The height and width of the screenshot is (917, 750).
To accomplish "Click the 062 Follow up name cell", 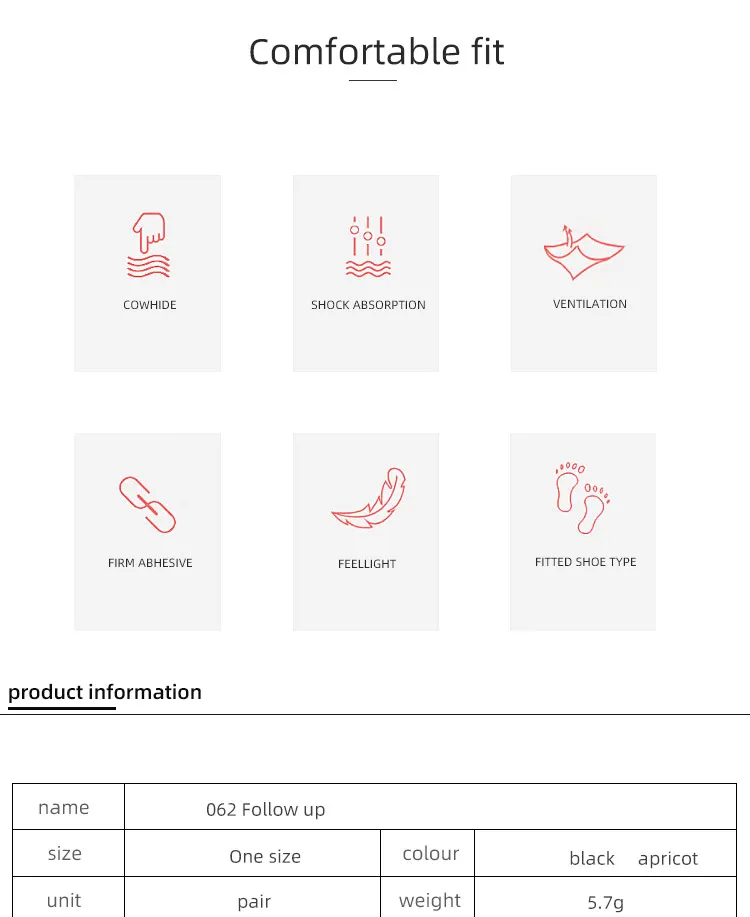I will tap(430, 806).
